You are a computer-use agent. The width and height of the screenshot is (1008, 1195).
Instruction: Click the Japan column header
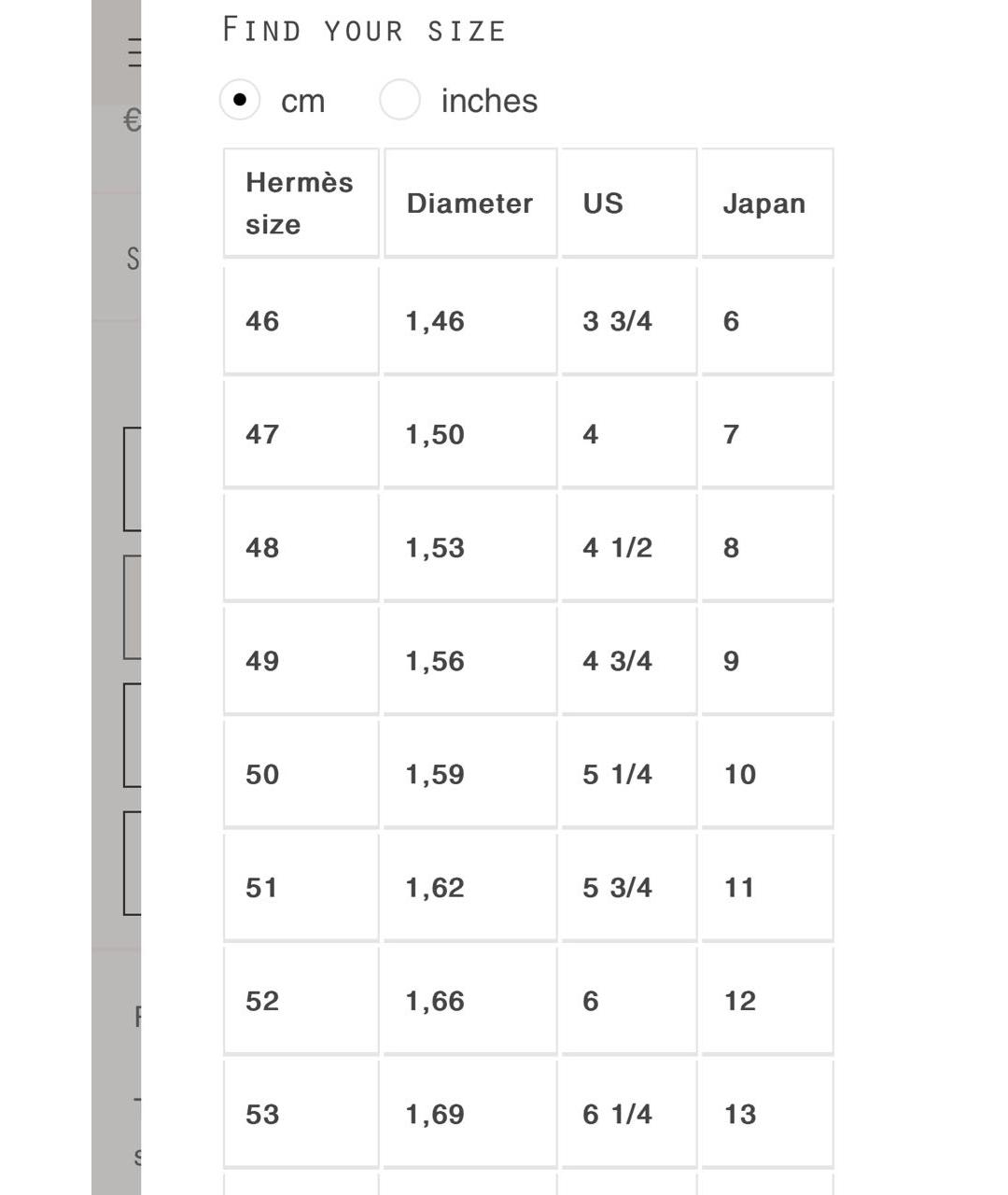tap(767, 203)
